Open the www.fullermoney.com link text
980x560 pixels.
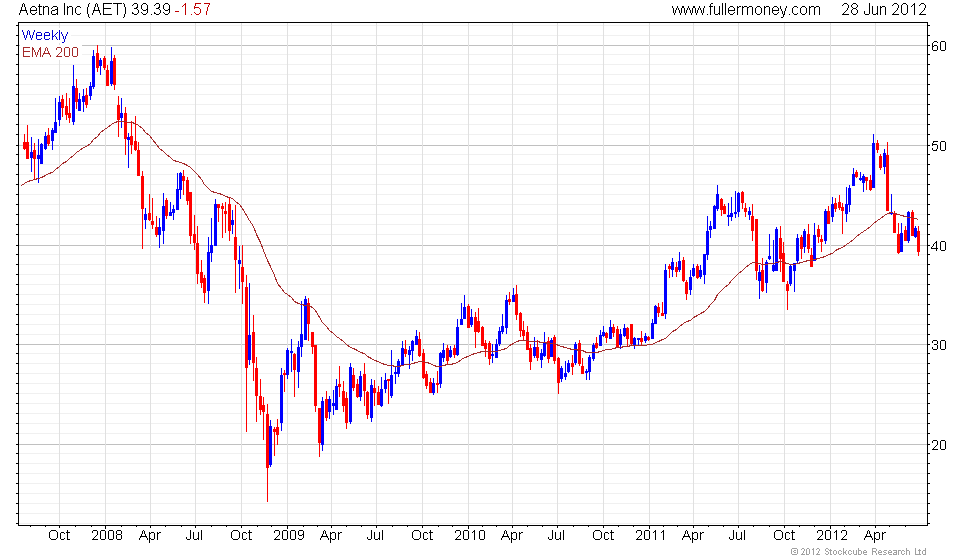coord(746,9)
